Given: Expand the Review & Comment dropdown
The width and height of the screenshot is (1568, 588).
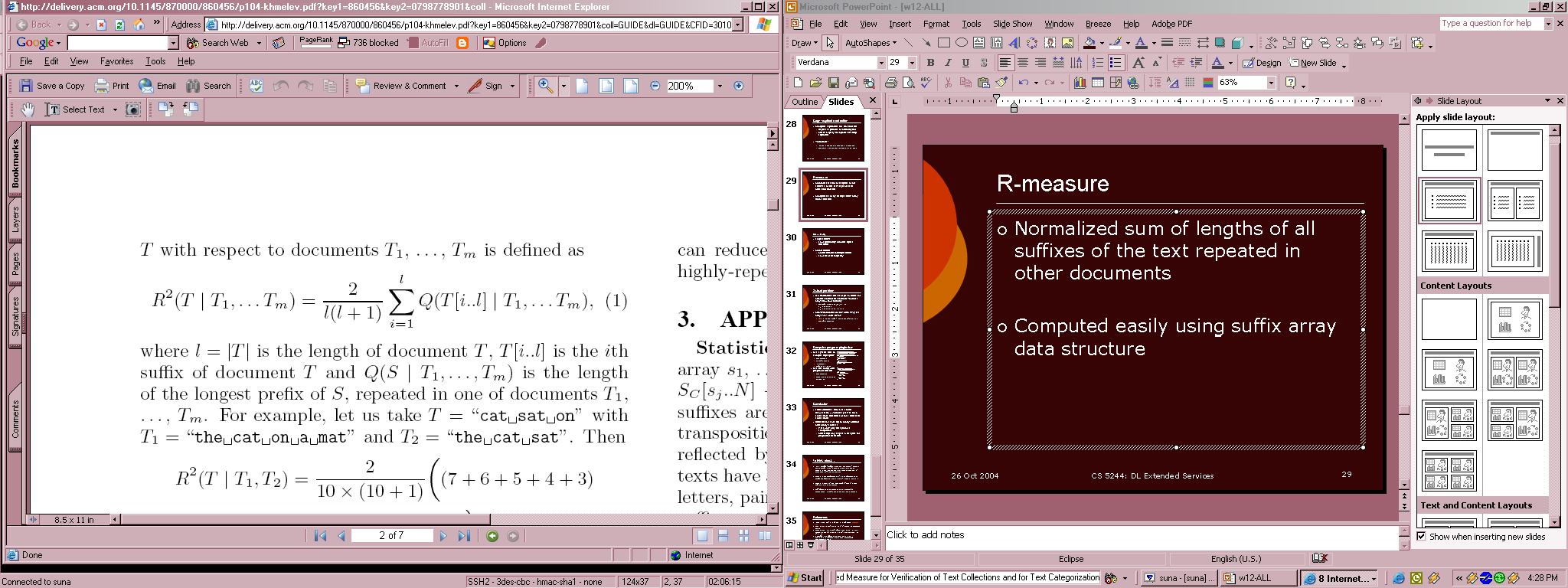Looking at the screenshot, I should [456, 86].
